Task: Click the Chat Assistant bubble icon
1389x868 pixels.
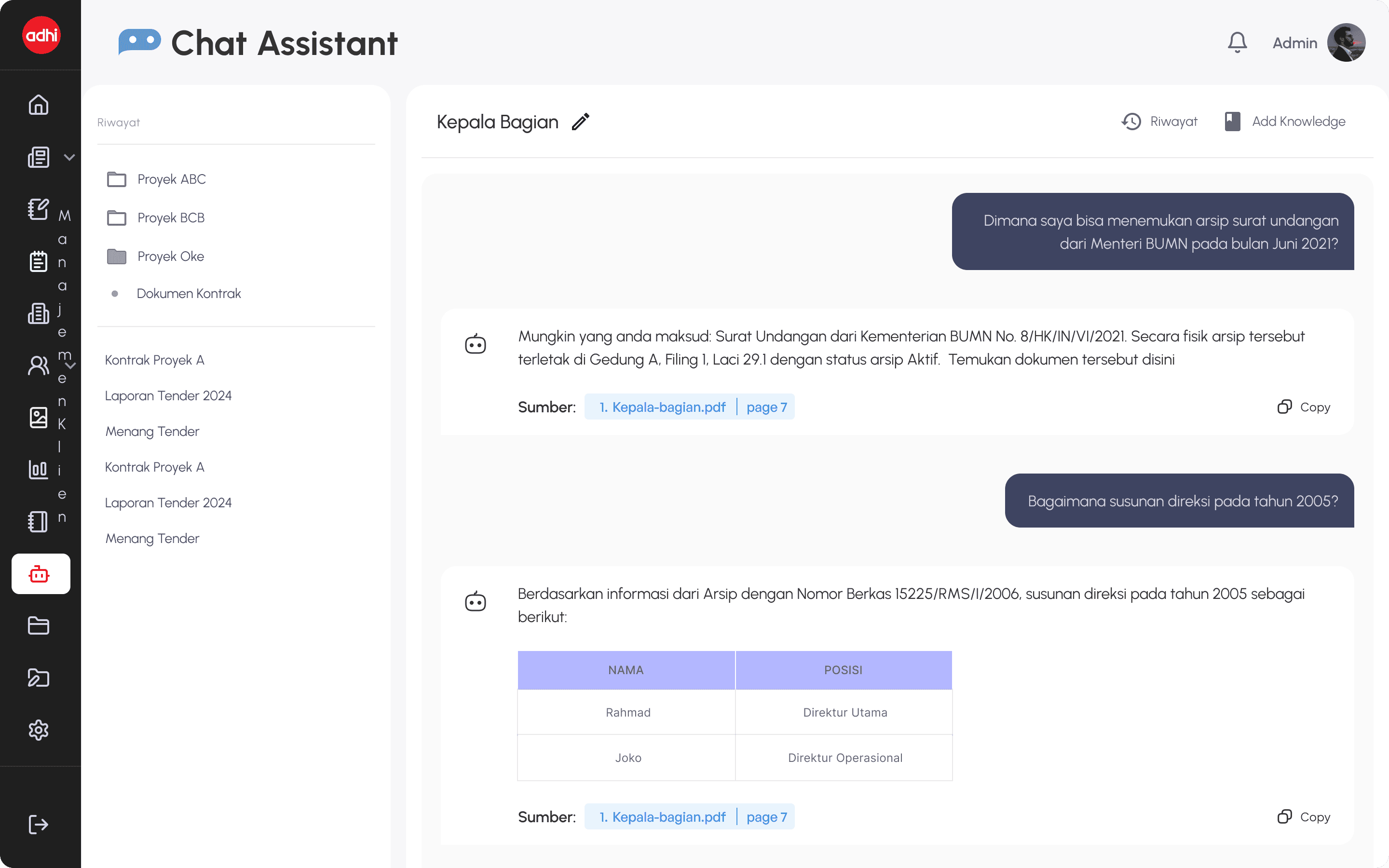Action: [139, 42]
